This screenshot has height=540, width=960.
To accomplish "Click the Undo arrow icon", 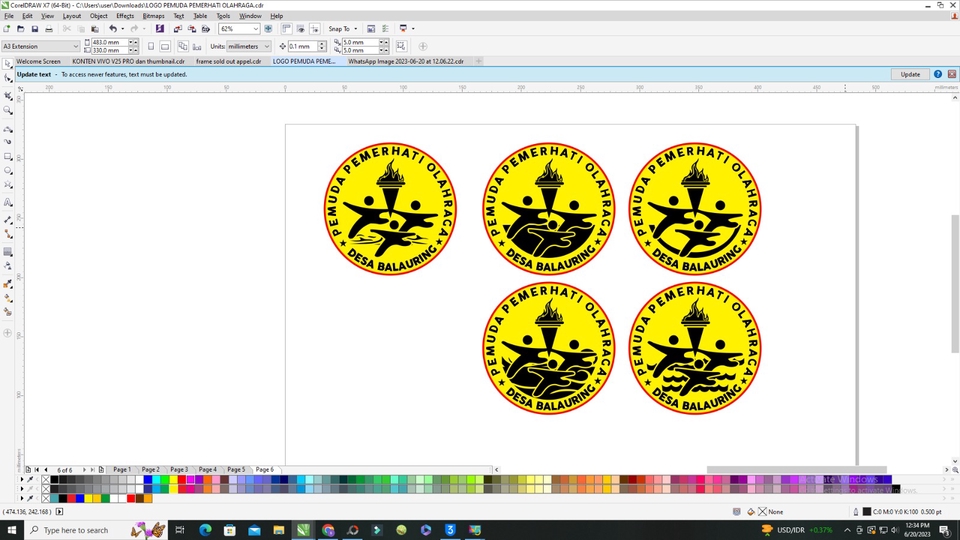I will coord(113,29).
